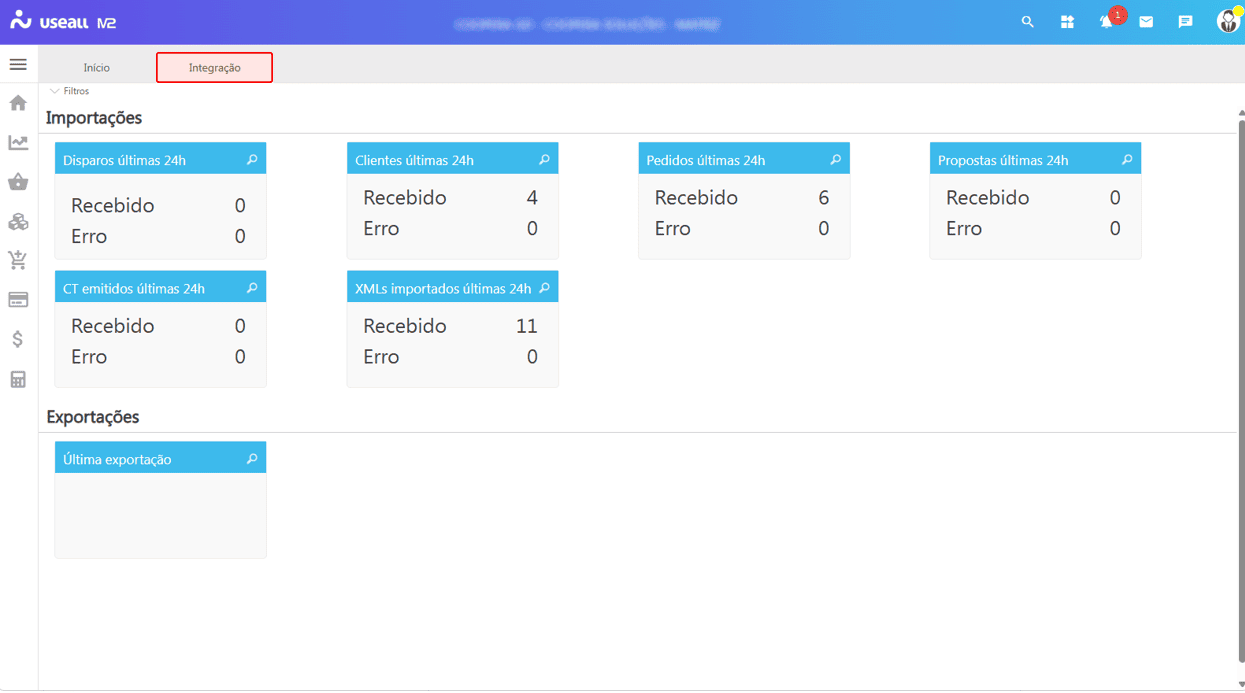This screenshot has width=1245, height=693.
Task: Open the notifications bell with red badge
Action: (x=1107, y=22)
